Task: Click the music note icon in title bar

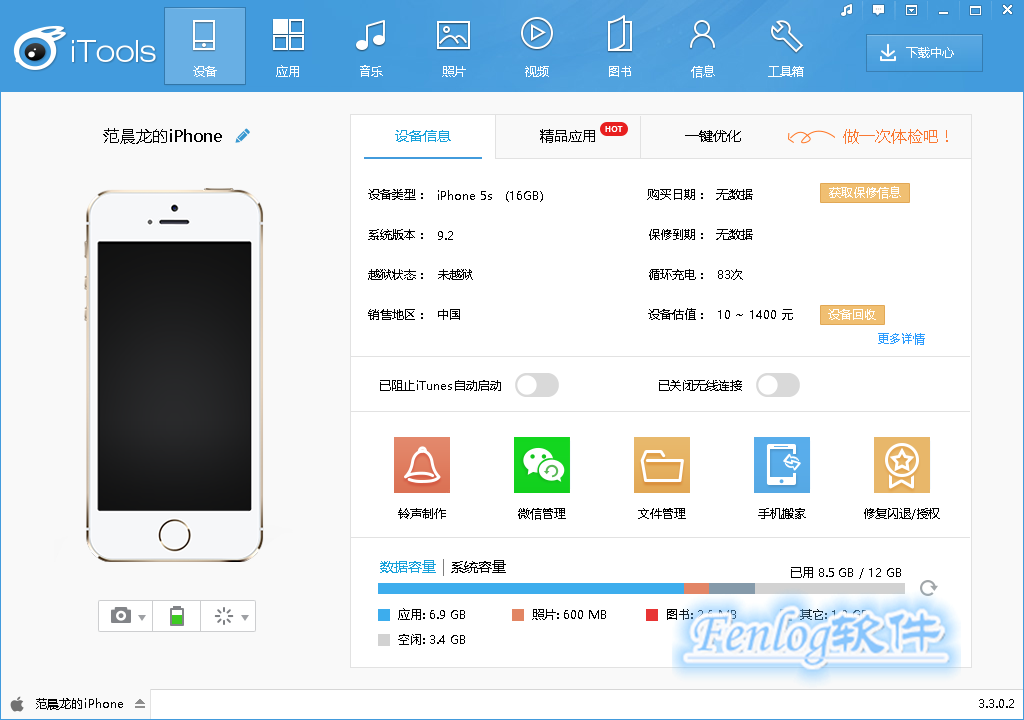Action: (x=846, y=10)
